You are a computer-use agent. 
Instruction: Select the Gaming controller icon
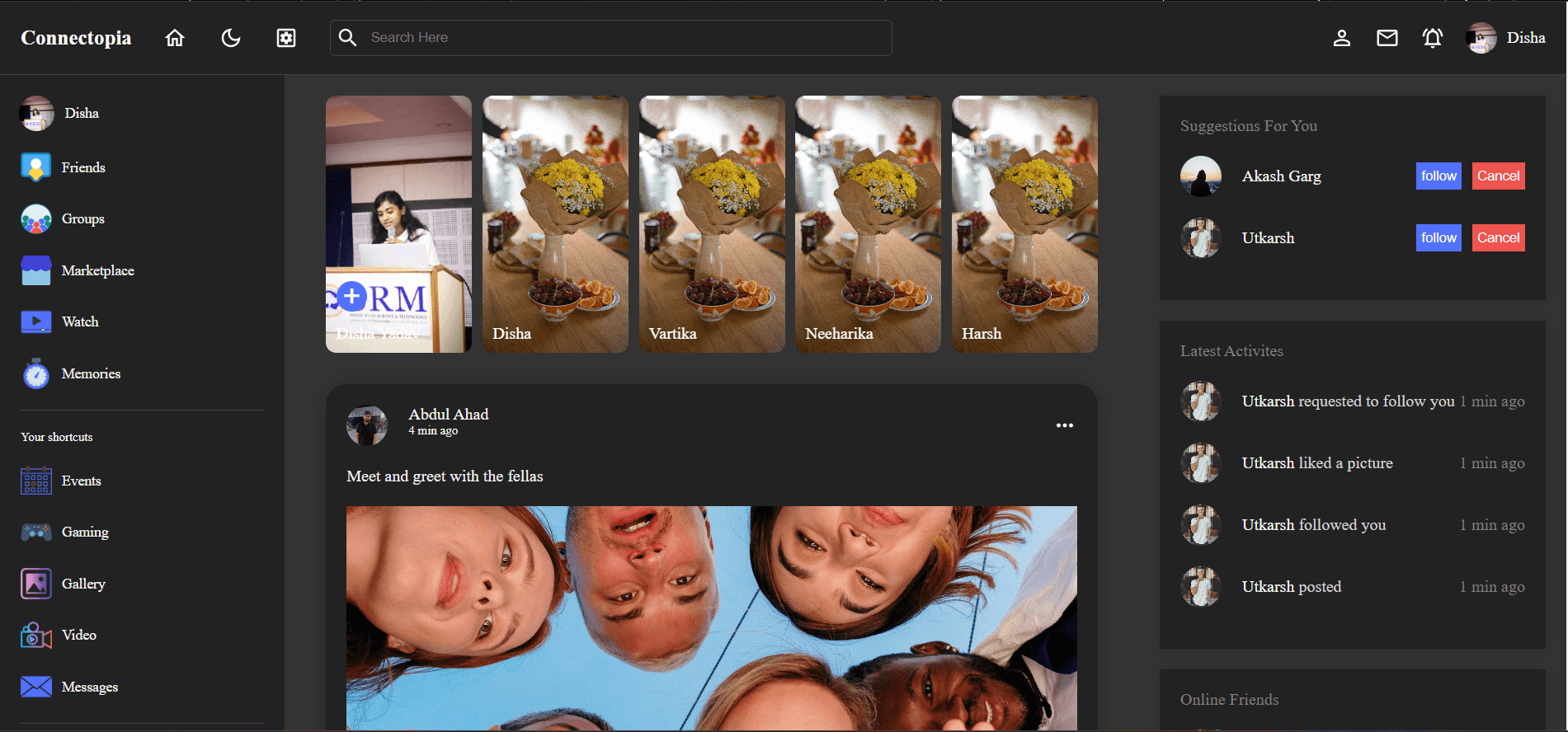point(36,533)
